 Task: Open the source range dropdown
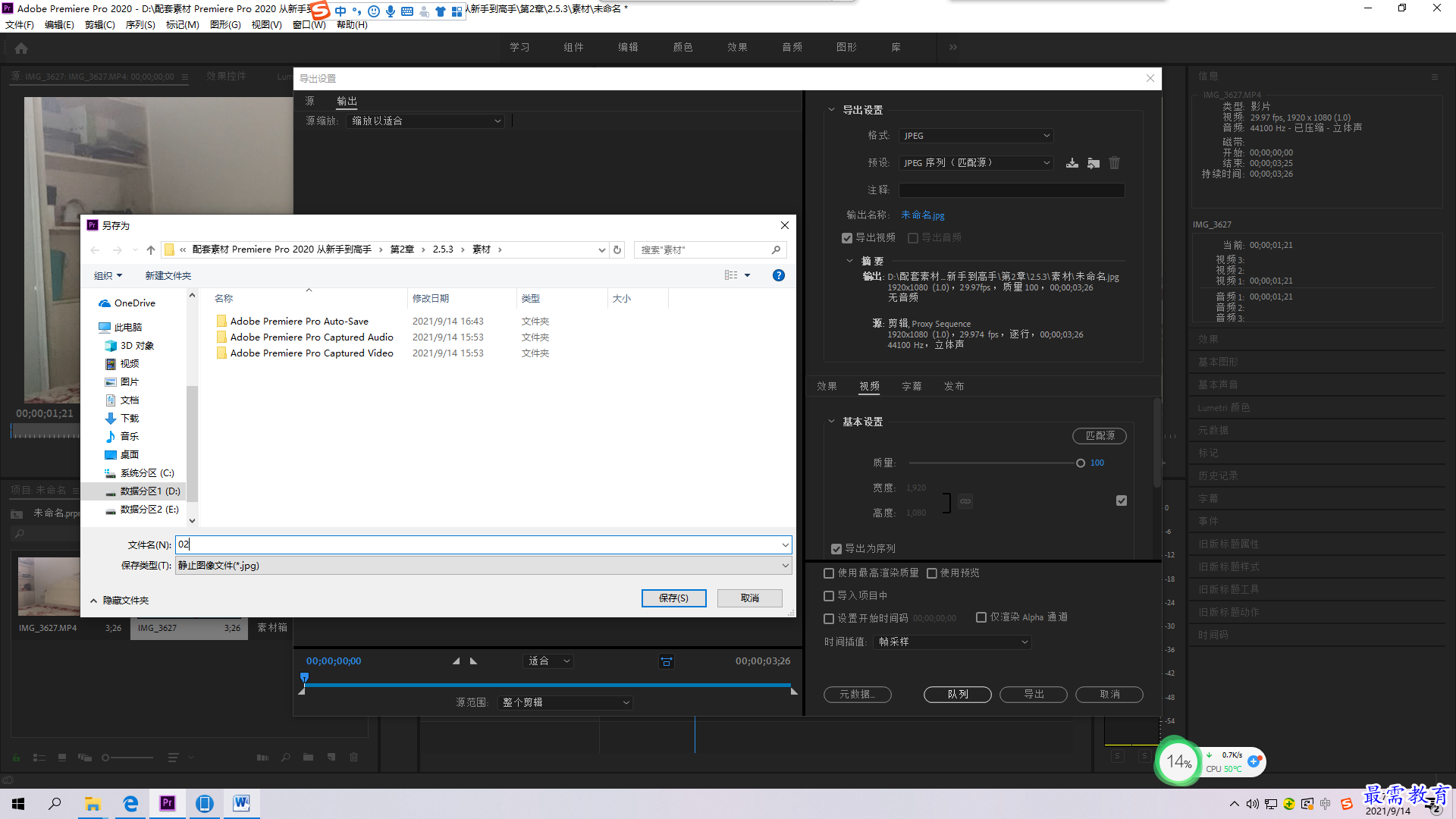click(x=565, y=703)
